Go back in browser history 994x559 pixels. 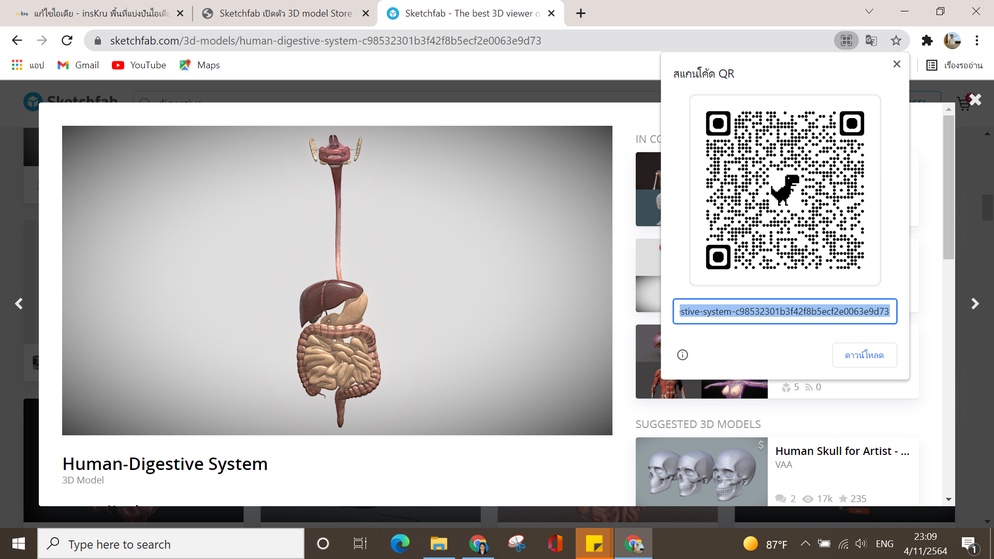[17, 41]
